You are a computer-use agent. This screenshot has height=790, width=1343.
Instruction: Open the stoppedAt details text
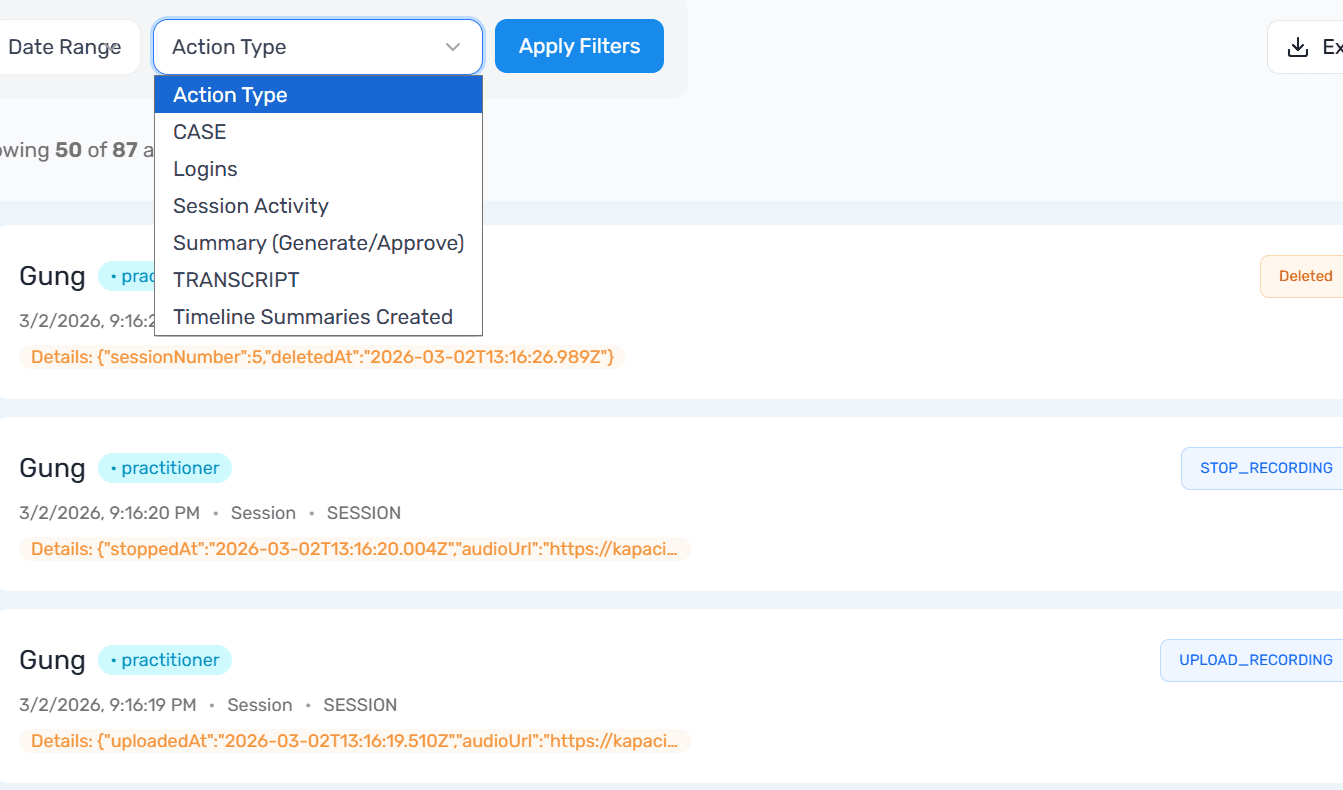pyautogui.click(x=355, y=549)
